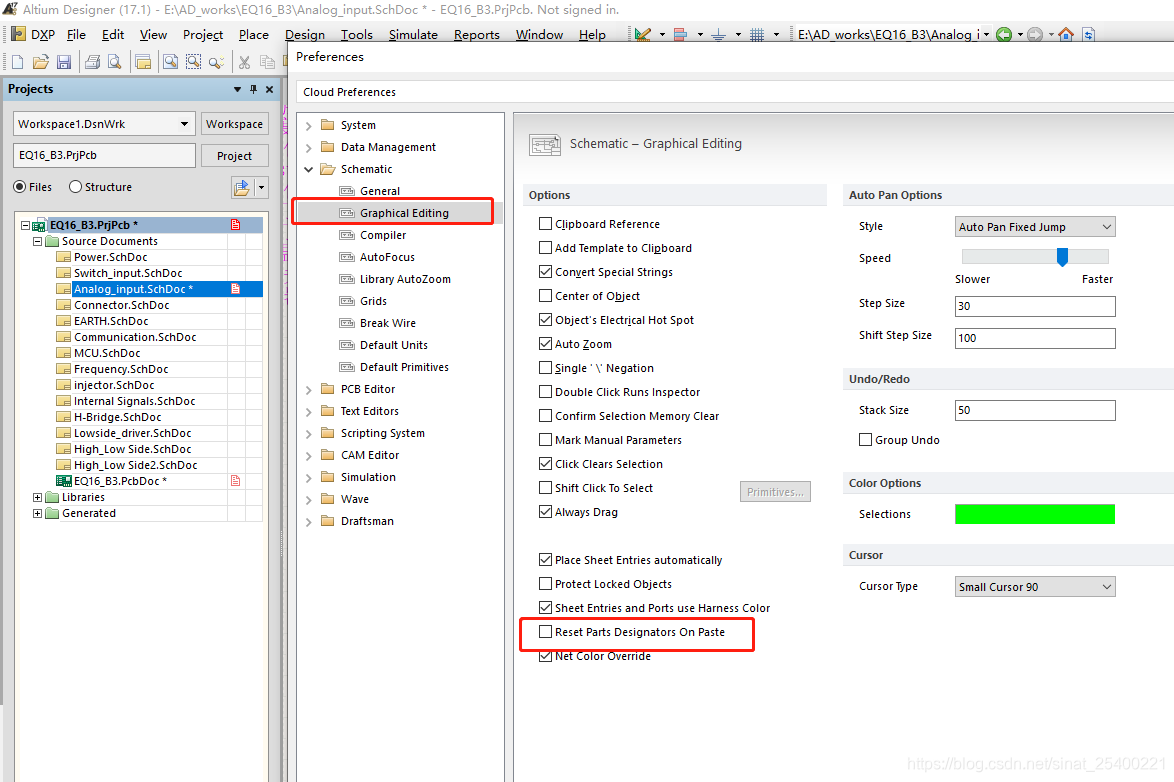1174x782 pixels.
Task: Expand the PCB Editor preferences folder
Action: pos(309,389)
